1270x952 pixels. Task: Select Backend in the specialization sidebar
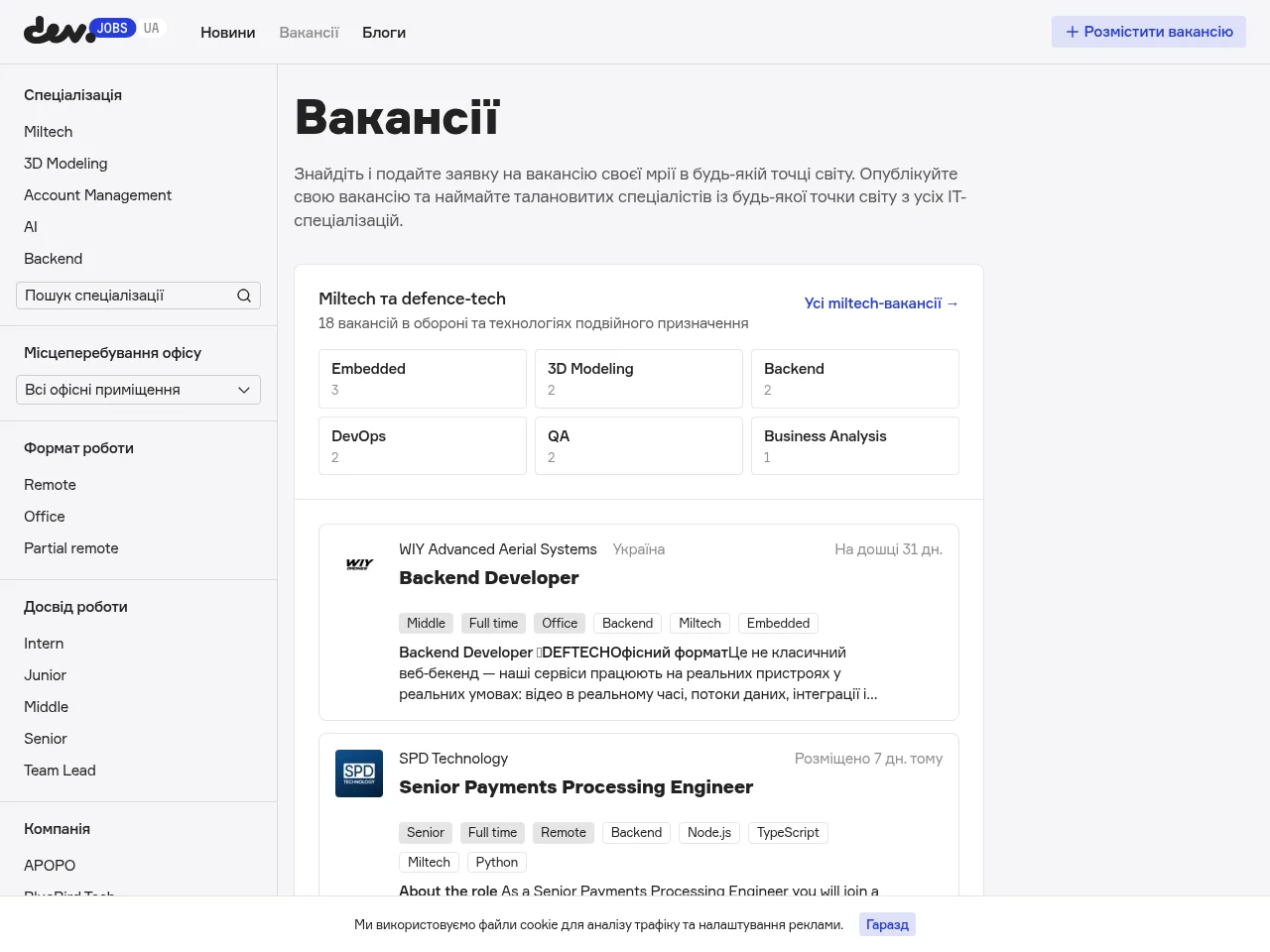coord(53,259)
